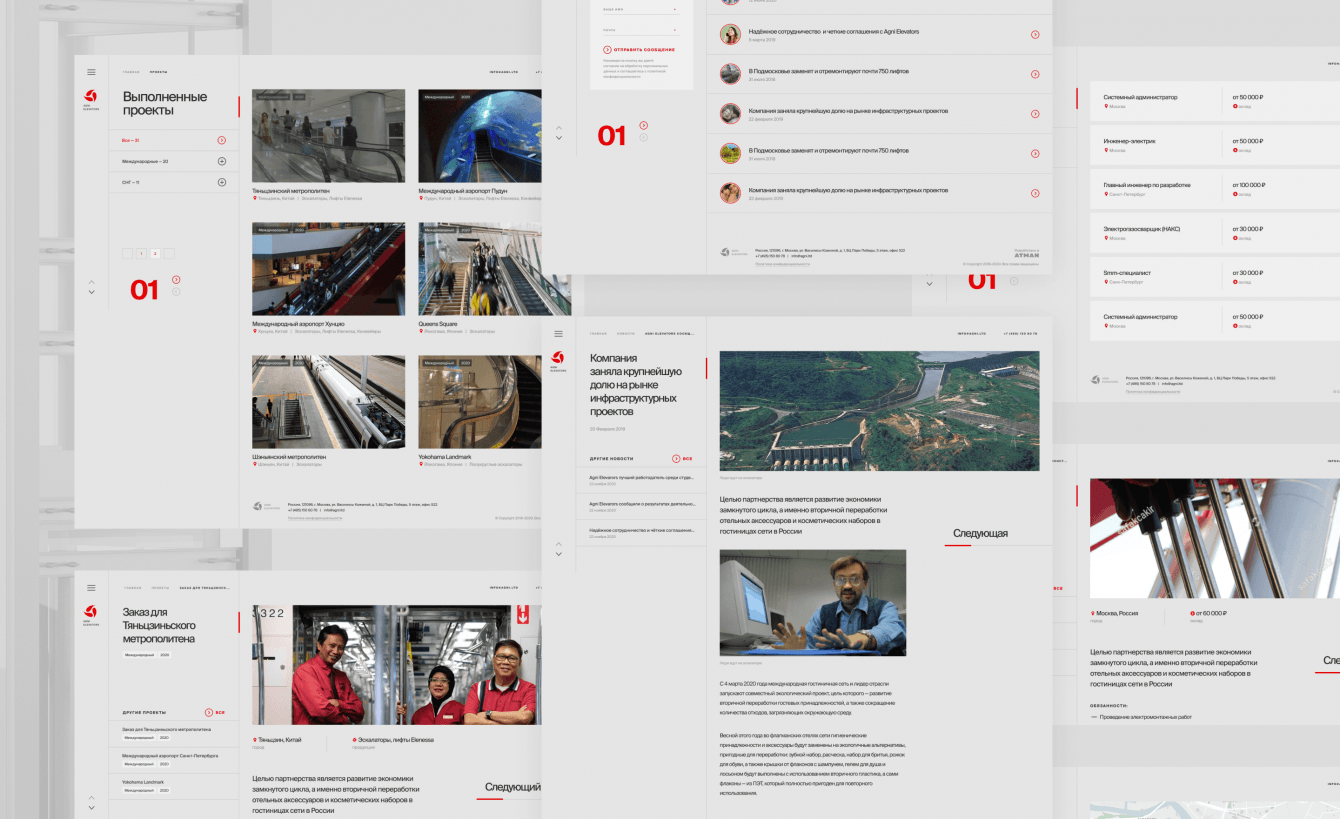Click grey previous arrow beside 01 on projects page
This screenshot has height=819, width=1340.
point(176,292)
